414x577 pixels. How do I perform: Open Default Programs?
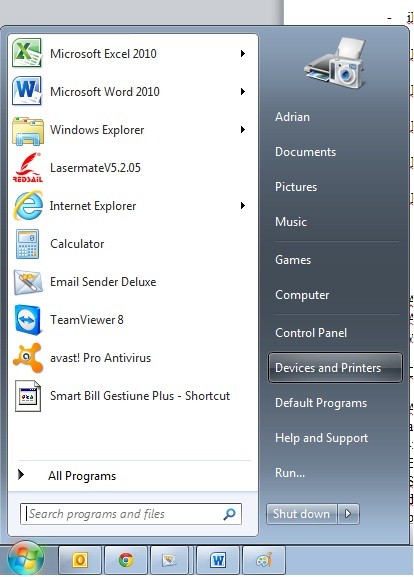coord(321,403)
